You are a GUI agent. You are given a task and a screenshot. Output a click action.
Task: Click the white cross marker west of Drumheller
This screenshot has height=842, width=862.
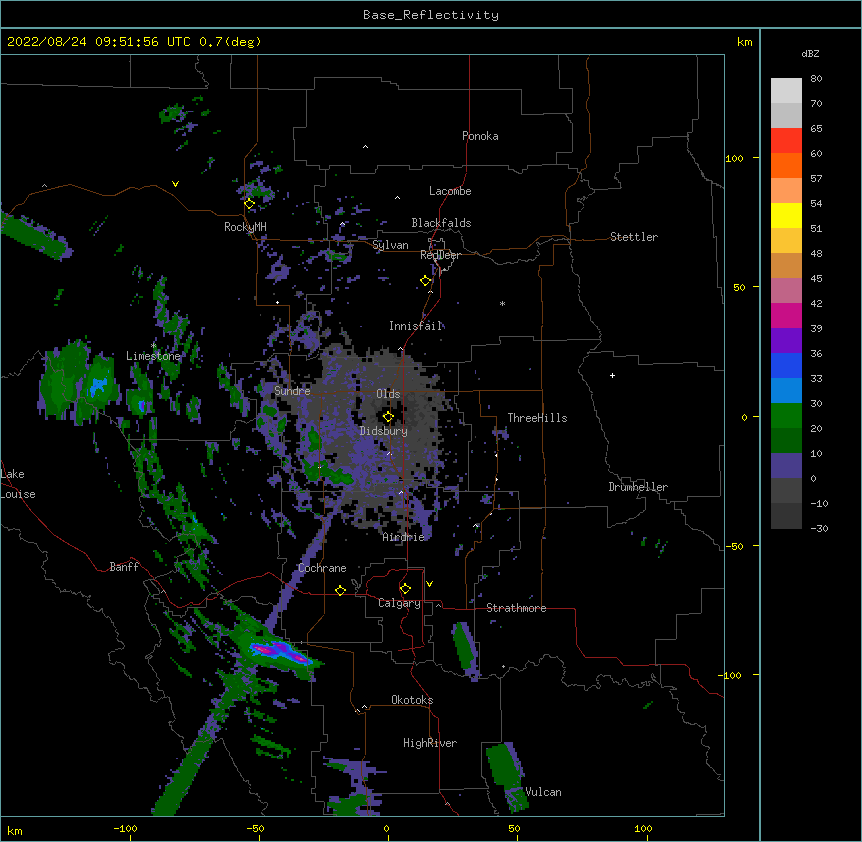click(x=612, y=375)
